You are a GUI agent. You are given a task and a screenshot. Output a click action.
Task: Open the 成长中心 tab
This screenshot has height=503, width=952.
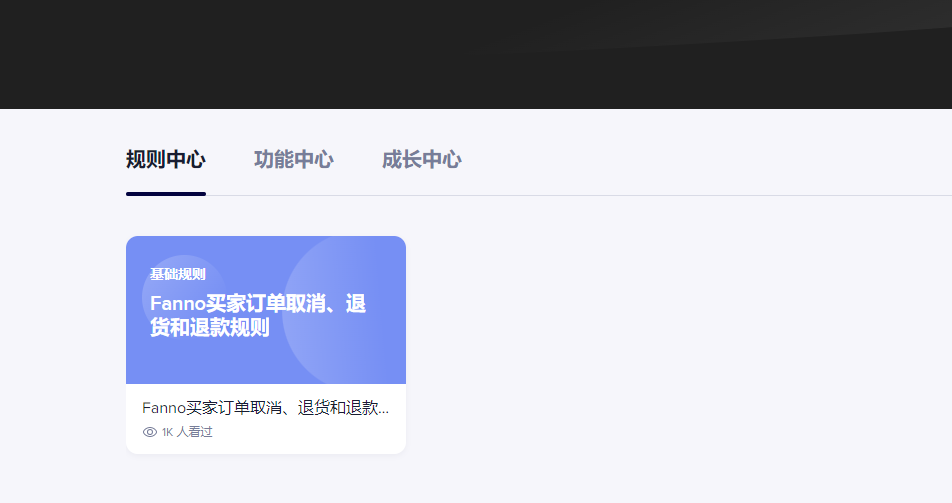[422, 160]
